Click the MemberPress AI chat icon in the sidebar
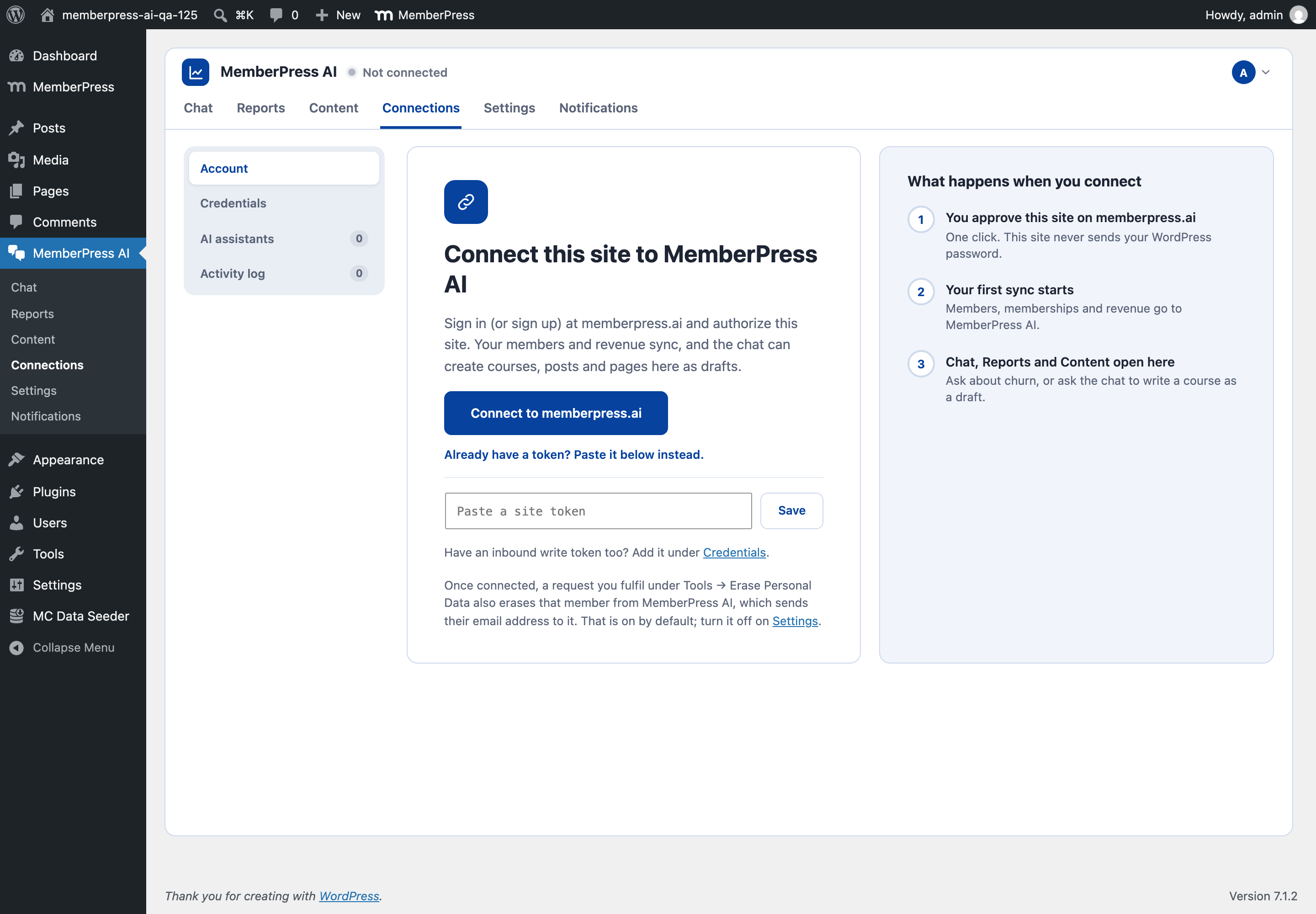This screenshot has width=1316, height=914. tap(16, 253)
